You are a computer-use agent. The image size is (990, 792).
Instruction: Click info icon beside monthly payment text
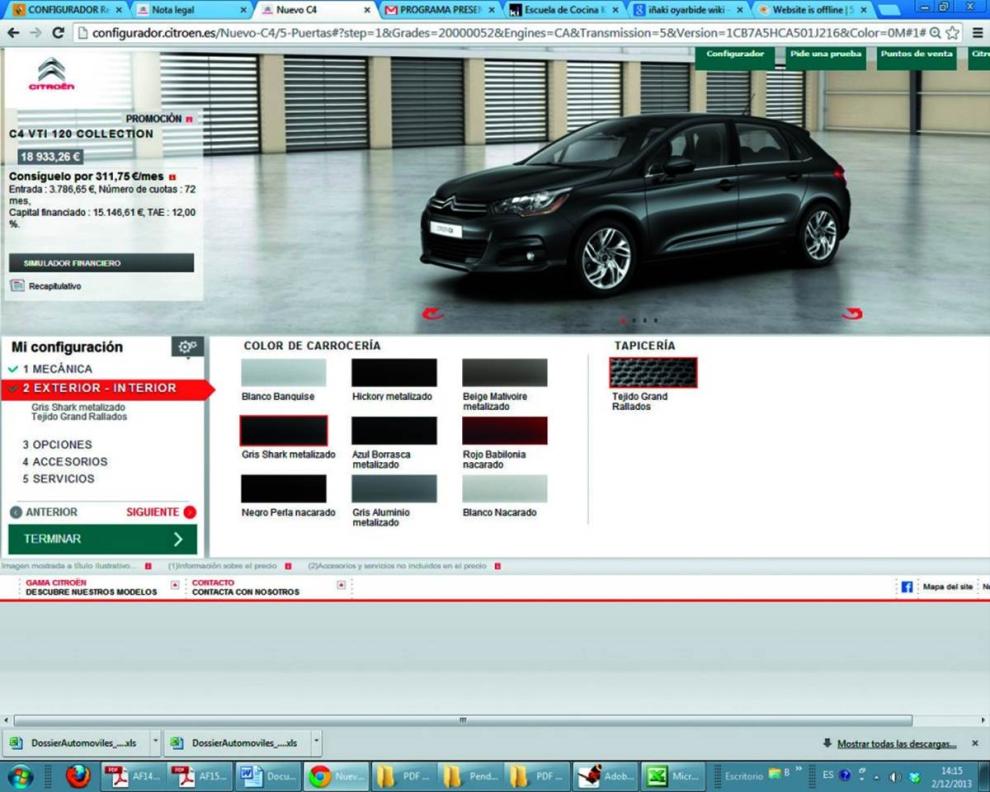(x=172, y=177)
